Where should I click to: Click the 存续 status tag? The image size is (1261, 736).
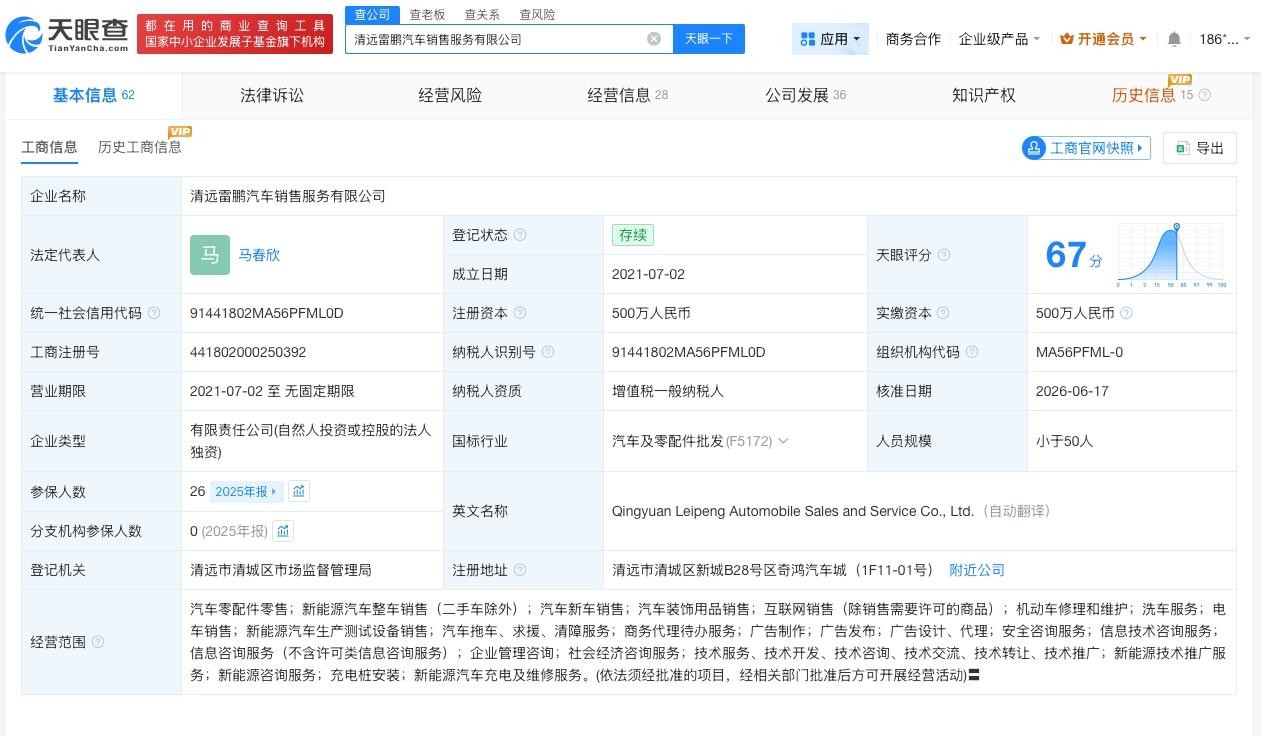633,235
